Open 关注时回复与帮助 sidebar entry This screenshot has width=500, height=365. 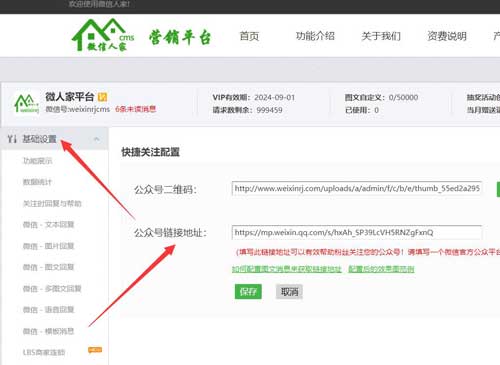52,203
